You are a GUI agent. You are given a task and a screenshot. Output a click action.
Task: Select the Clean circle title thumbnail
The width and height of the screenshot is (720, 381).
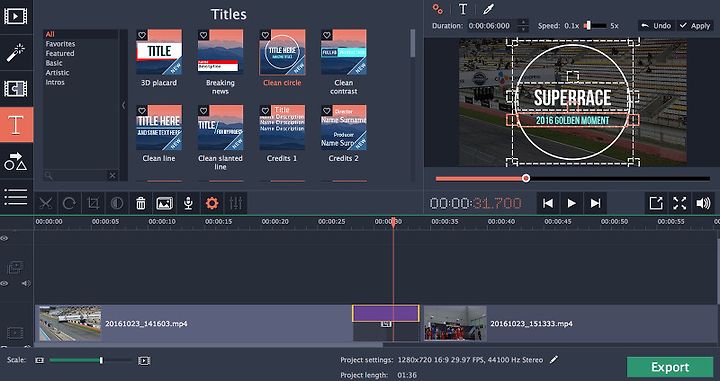[x=282, y=52]
